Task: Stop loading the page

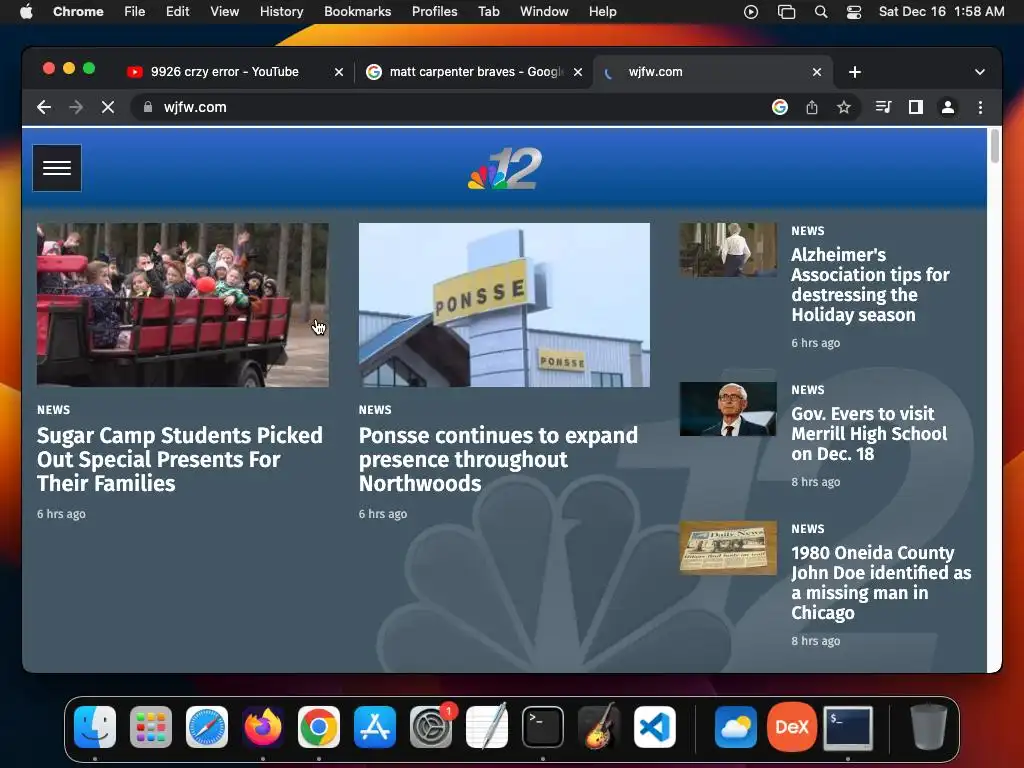Action: [x=108, y=107]
